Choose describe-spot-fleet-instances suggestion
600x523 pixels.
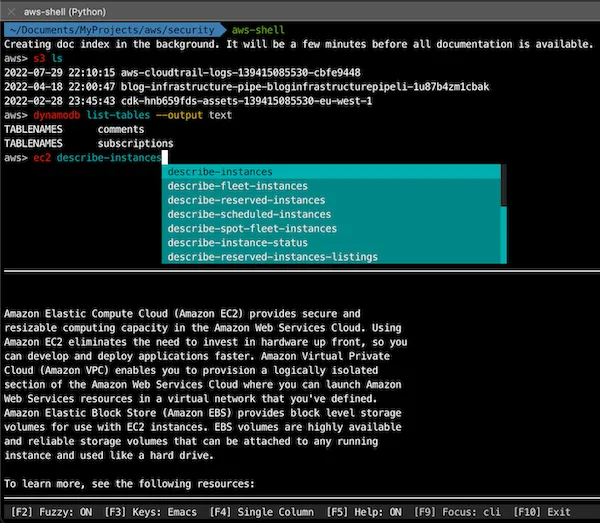tap(331, 228)
